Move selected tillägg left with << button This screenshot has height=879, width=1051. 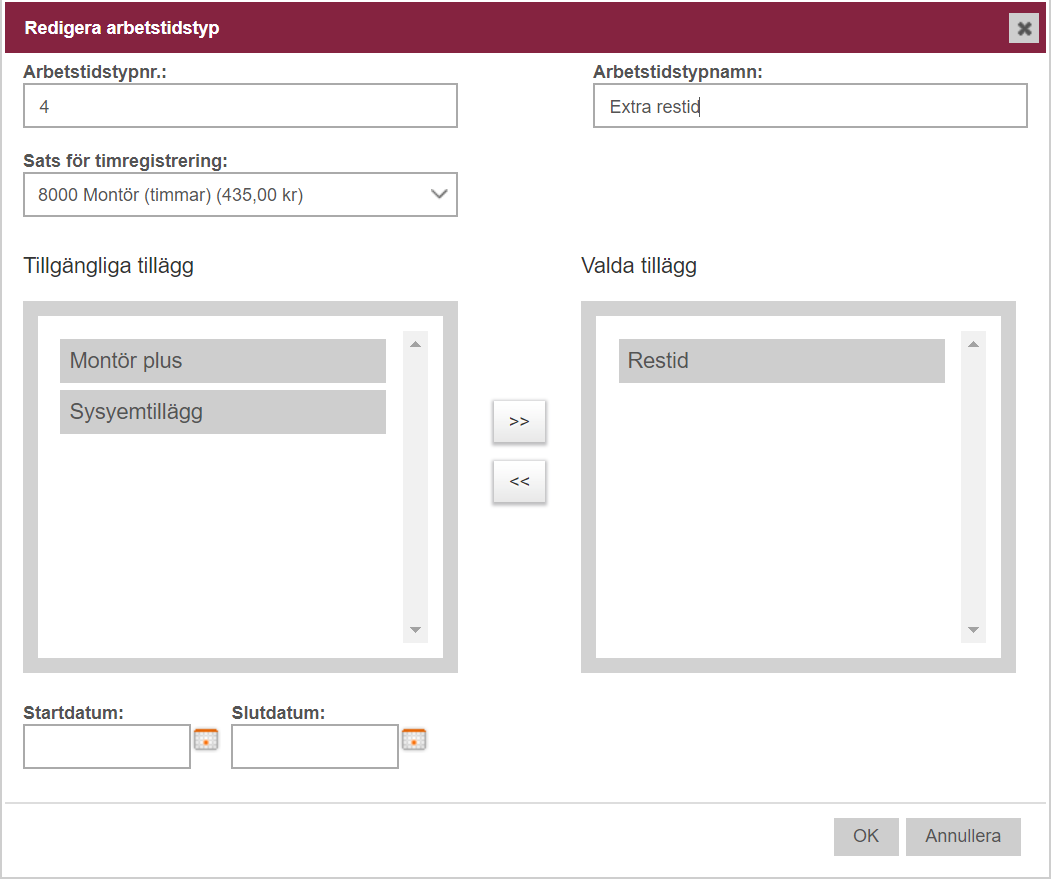tap(519, 481)
